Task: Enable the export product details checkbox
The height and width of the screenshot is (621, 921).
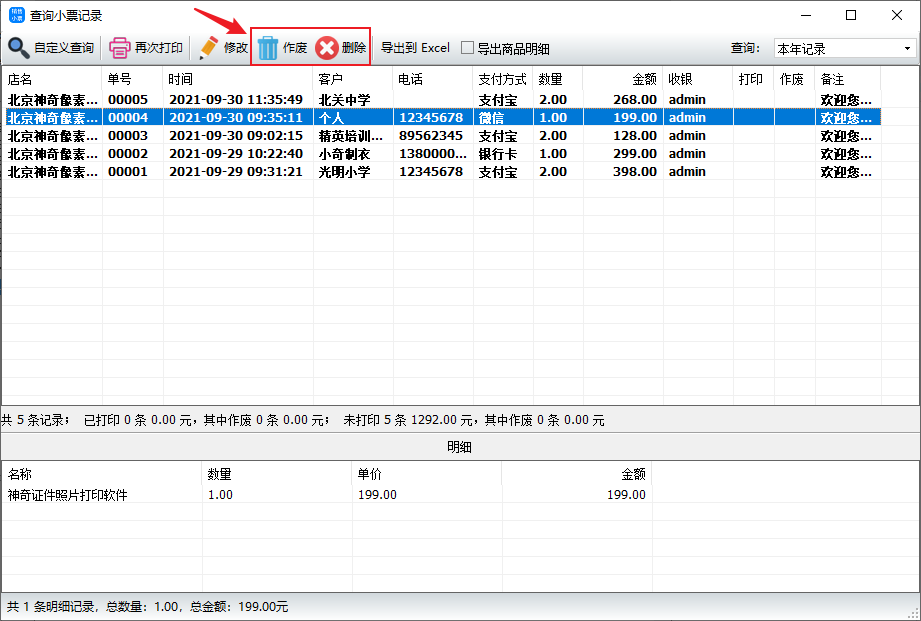Action: [467, 49]
